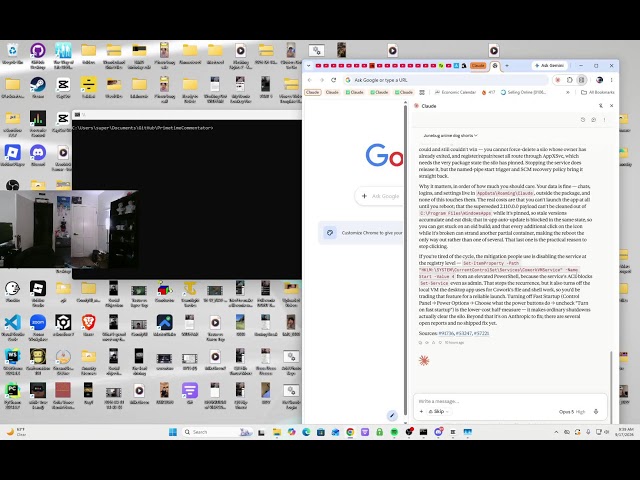Click the plus attach button in message box
The image size is (640, 480).
click(x=421, y=411)
